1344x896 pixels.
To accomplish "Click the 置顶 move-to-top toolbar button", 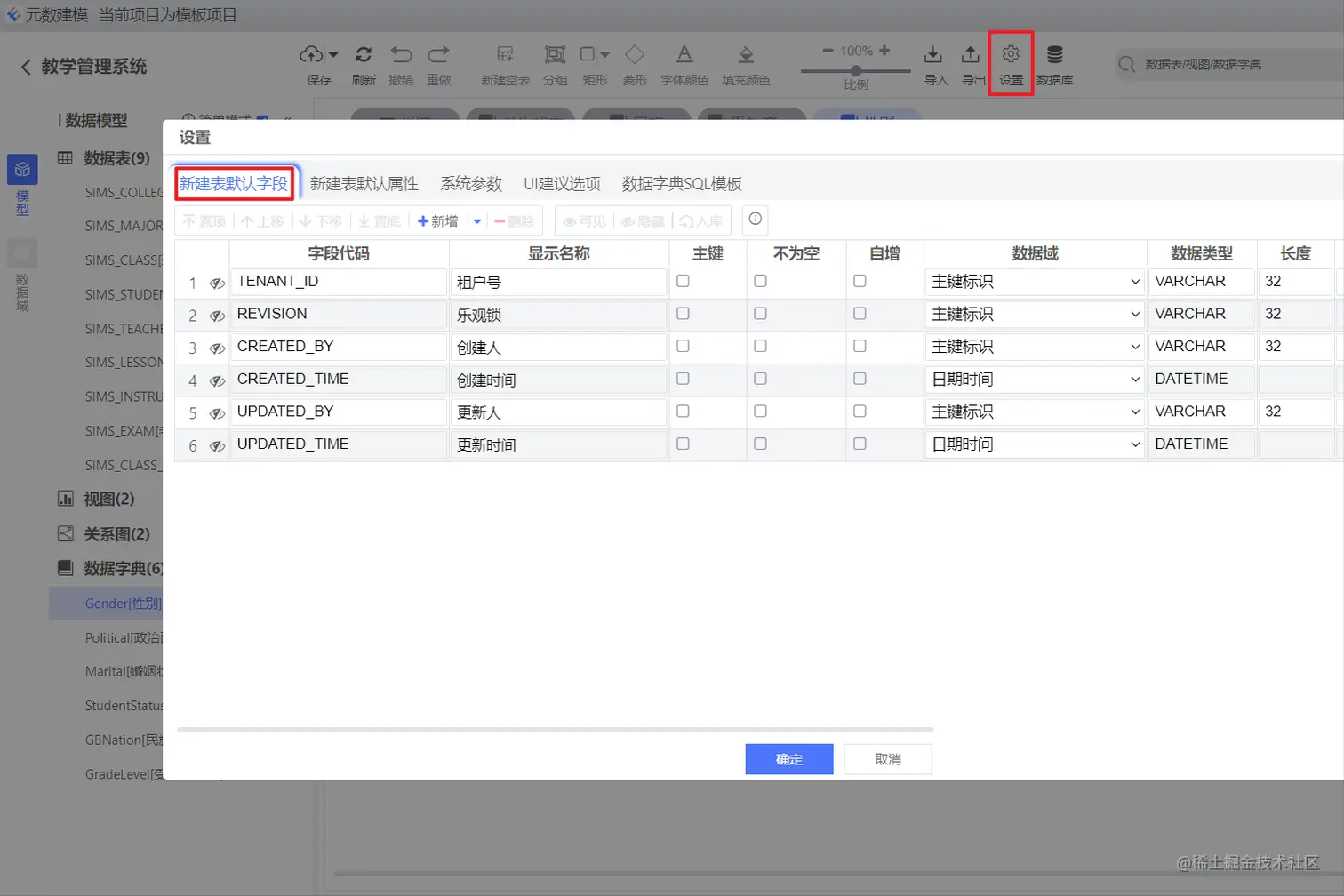I will [x=204, y=221].
